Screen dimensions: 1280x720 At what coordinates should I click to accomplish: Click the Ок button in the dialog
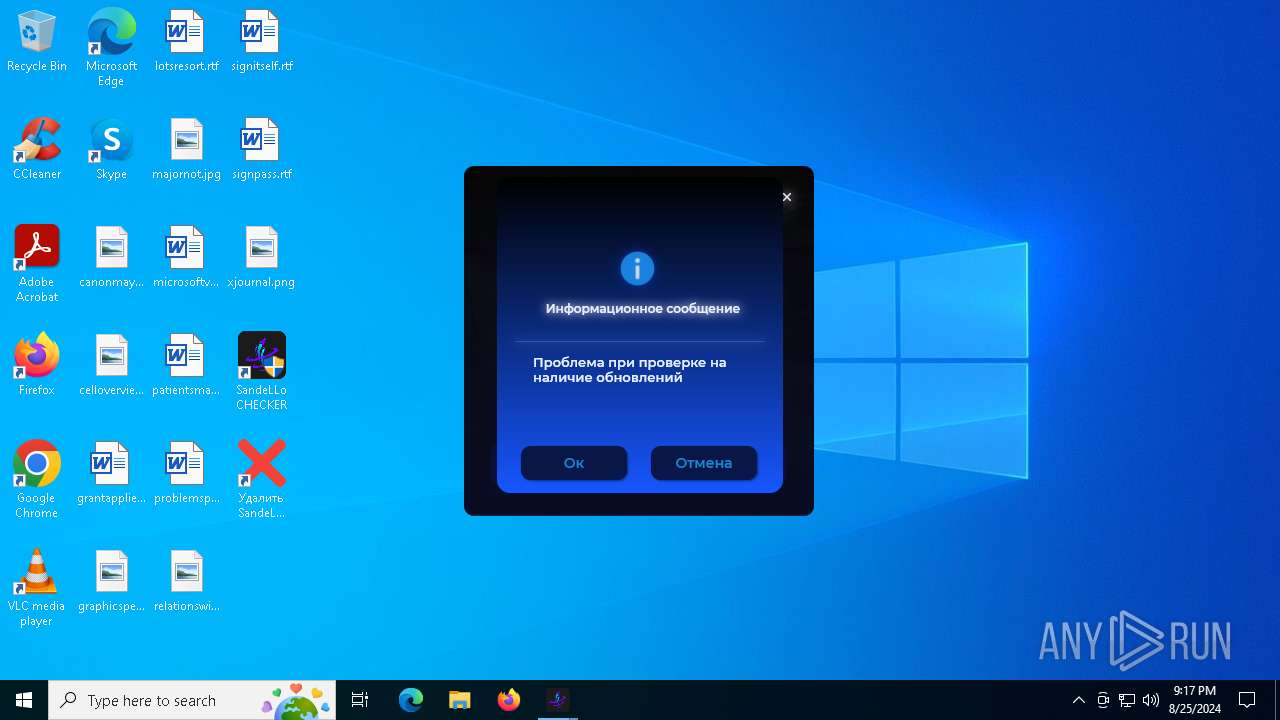click(574, 463)
